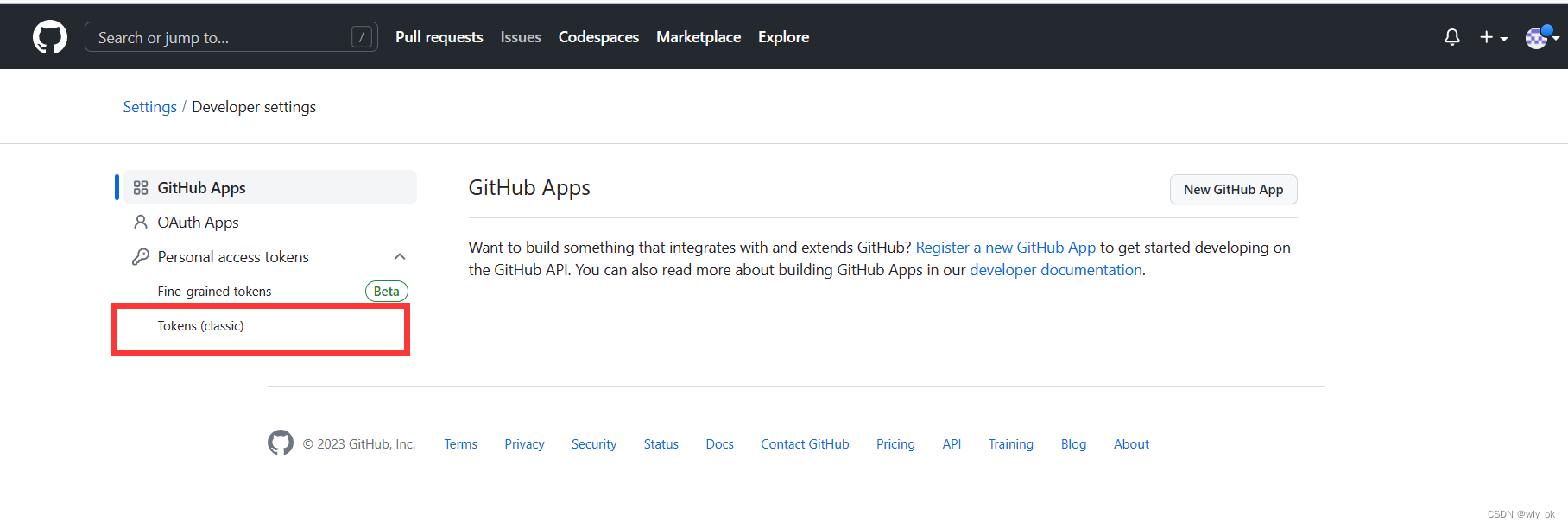The height and width of the screenshot is (528, 1568).
Task: Click the GitHub Apps grid icon
Action: [141, 187]
